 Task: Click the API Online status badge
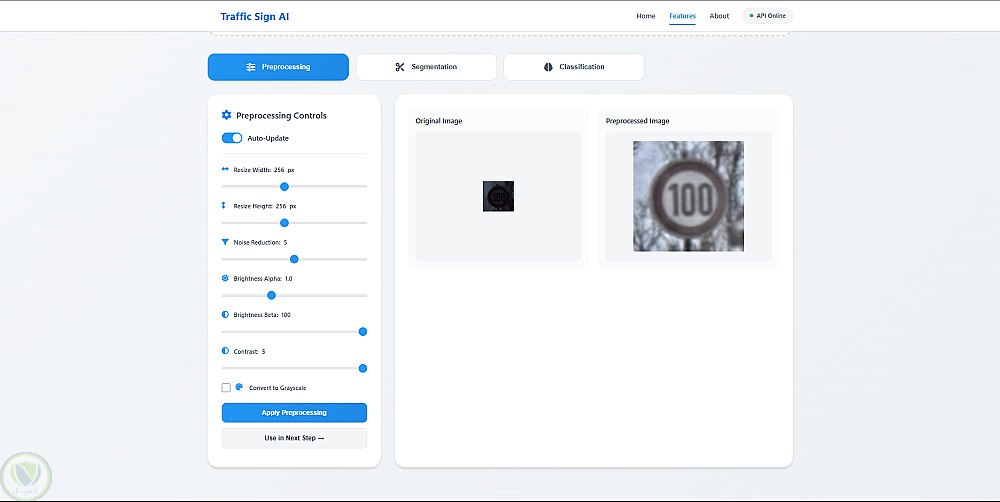768,16
